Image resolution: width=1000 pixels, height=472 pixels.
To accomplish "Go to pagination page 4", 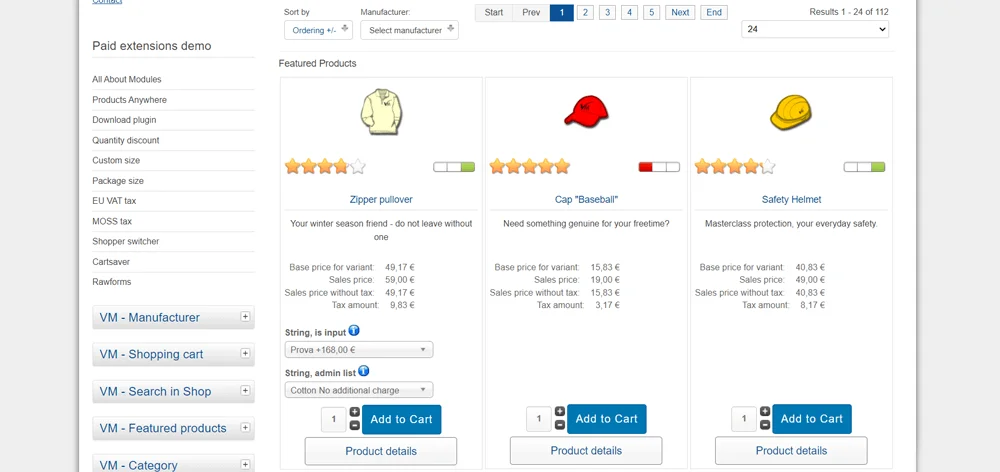I will 629,12.
